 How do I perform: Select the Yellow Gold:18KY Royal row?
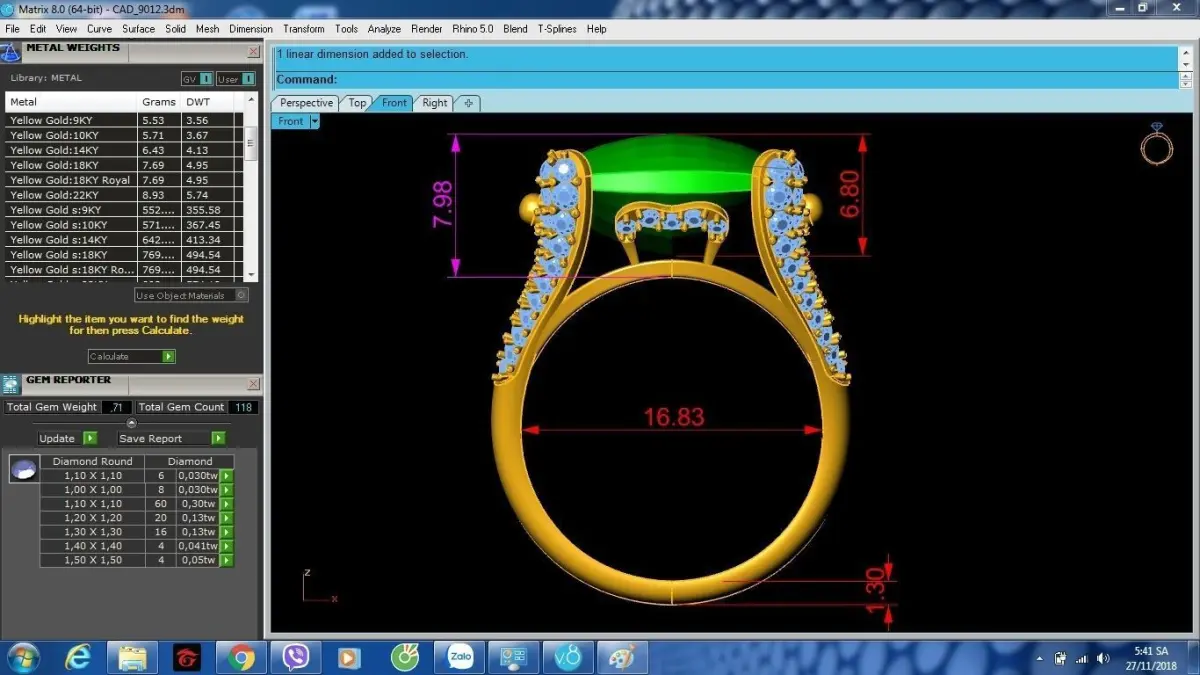coord(124,180)
